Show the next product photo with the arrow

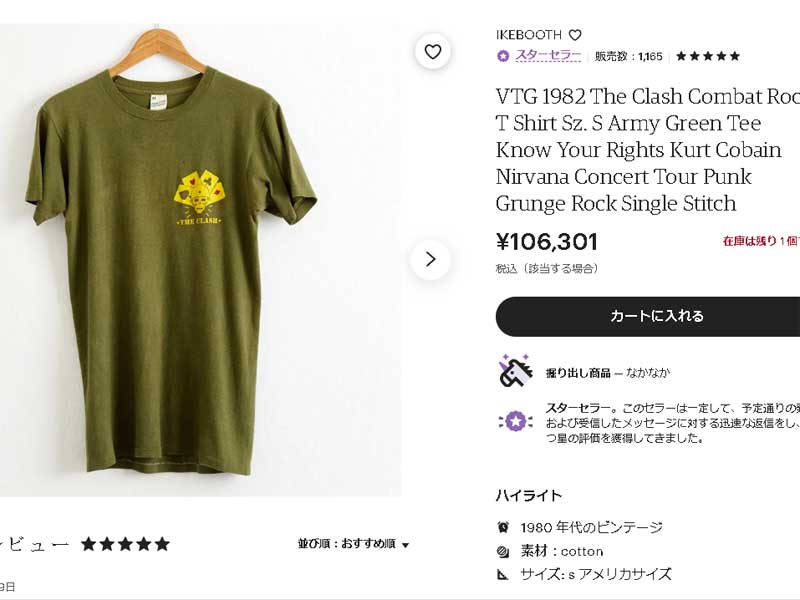431,260
